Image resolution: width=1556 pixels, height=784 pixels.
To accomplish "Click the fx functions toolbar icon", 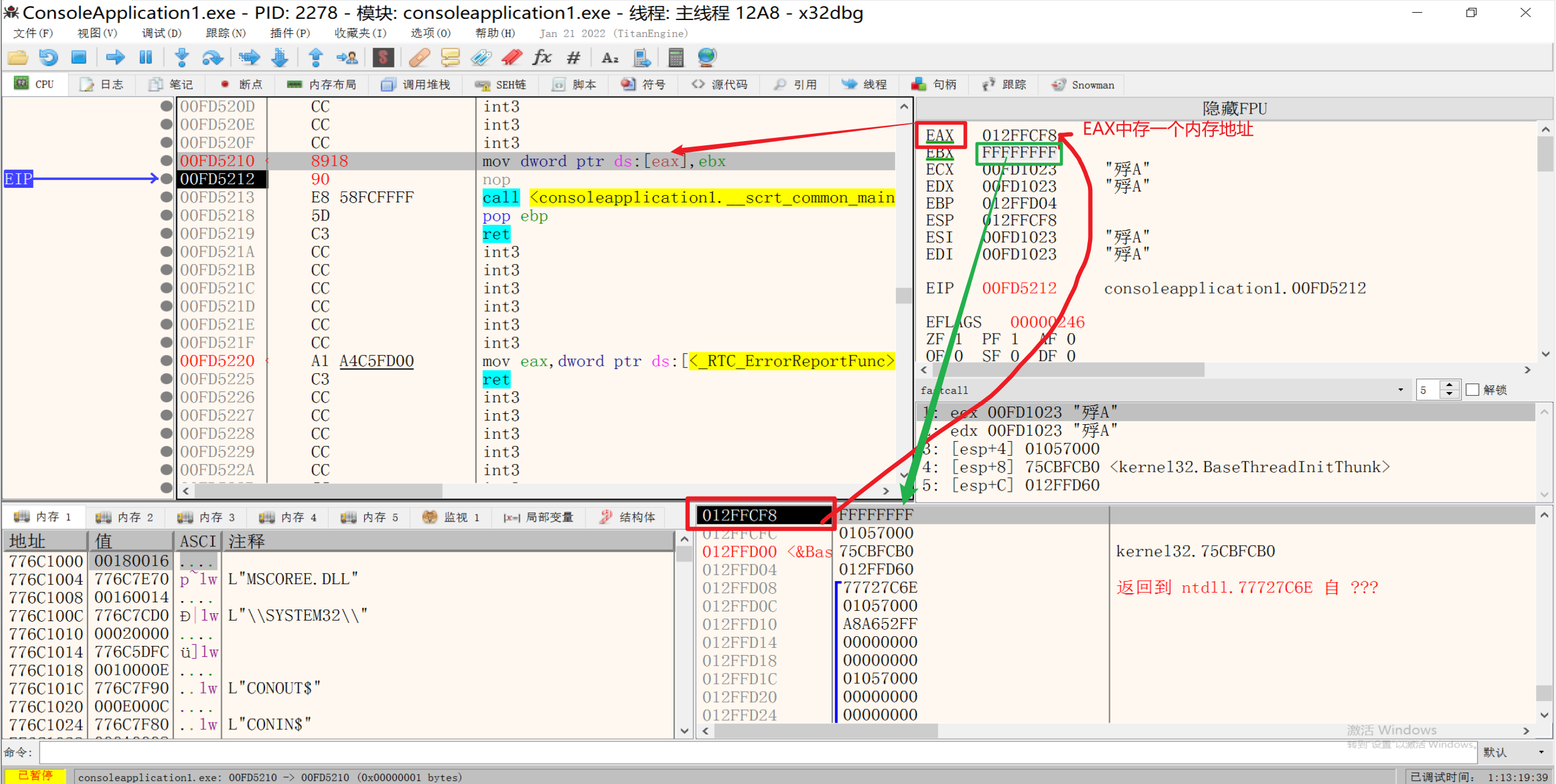I will [x=542, y=58].
